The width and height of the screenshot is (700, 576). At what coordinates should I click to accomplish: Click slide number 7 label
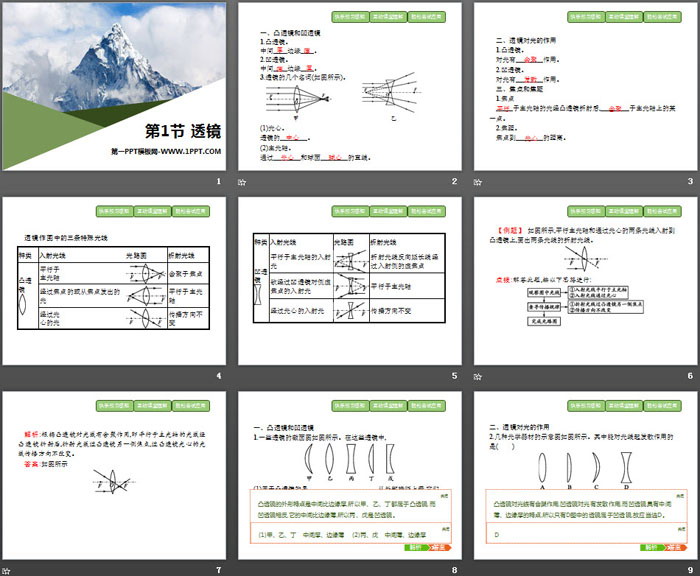pyautogui.click(x=219, y=570)
